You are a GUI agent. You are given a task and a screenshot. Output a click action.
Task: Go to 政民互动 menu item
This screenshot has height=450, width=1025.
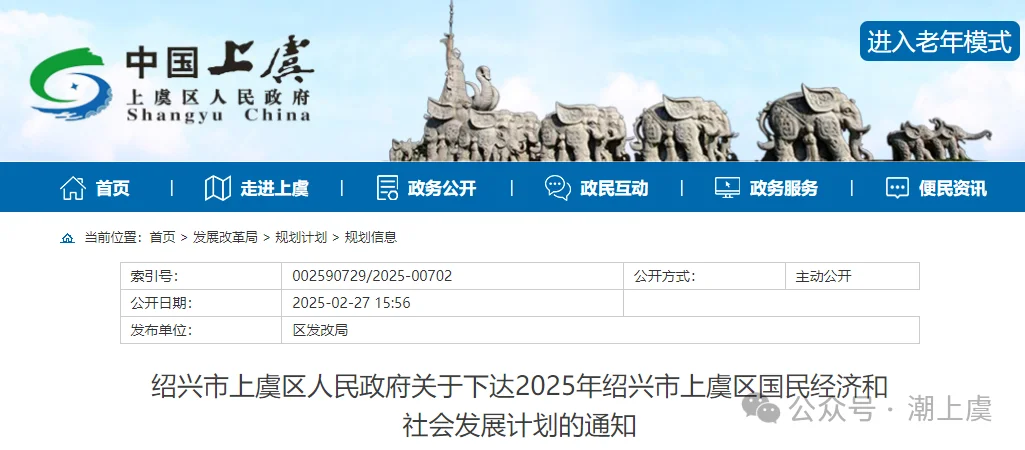click(x=614, y=189)
